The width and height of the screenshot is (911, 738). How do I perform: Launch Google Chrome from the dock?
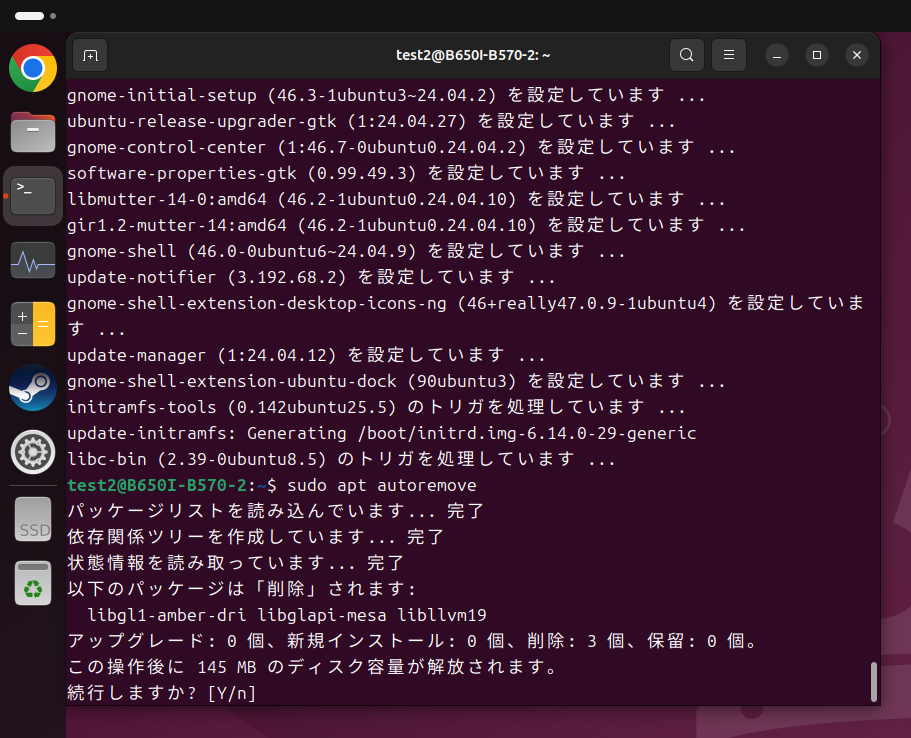point(33,68)
